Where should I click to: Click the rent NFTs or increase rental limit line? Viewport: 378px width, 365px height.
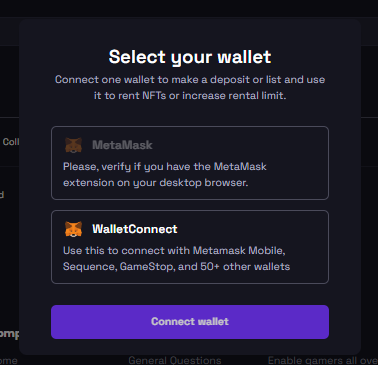coord(190,95)
